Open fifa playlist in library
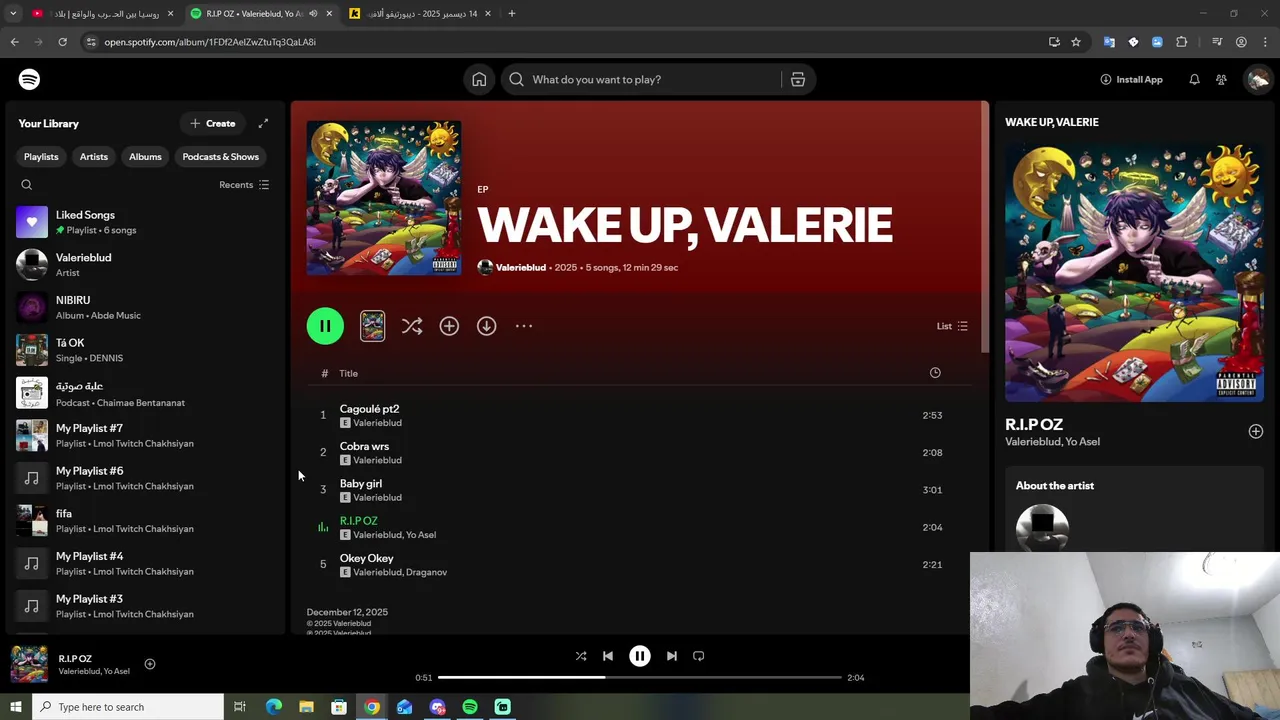 point(145,521)
